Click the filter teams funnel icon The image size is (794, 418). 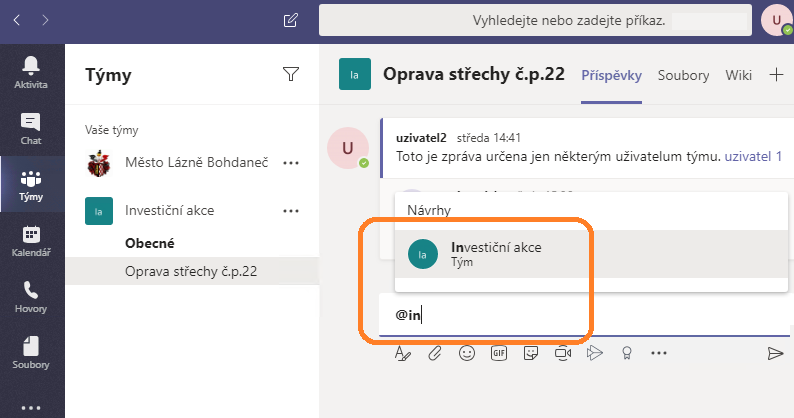click(291, 74)
